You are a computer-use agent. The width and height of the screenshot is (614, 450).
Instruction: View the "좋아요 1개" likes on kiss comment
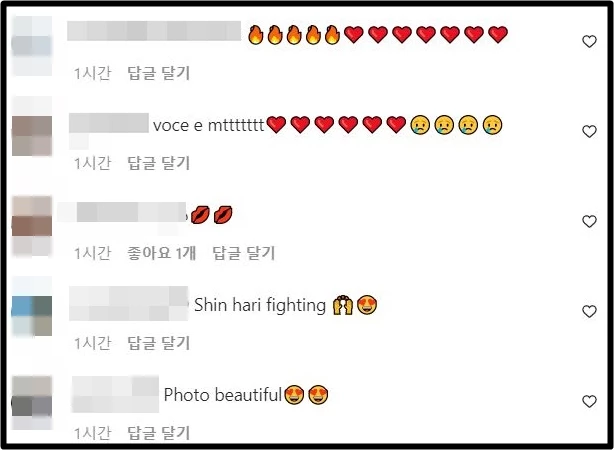coord(161,253)
